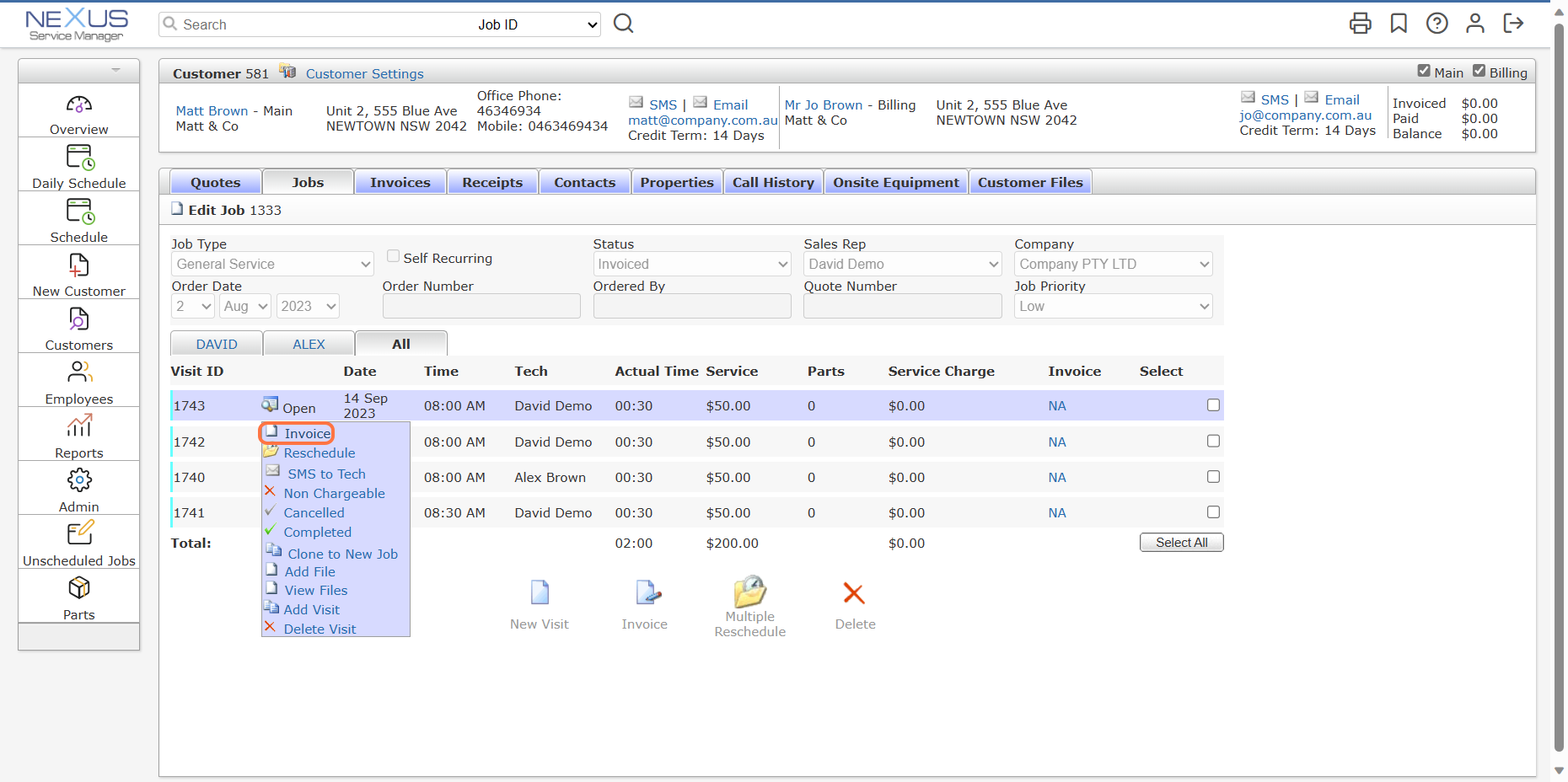The image size is (1568, 782).
Task: Open Unscheduled Jobs from the sidebar
Action: click(78, 544)
